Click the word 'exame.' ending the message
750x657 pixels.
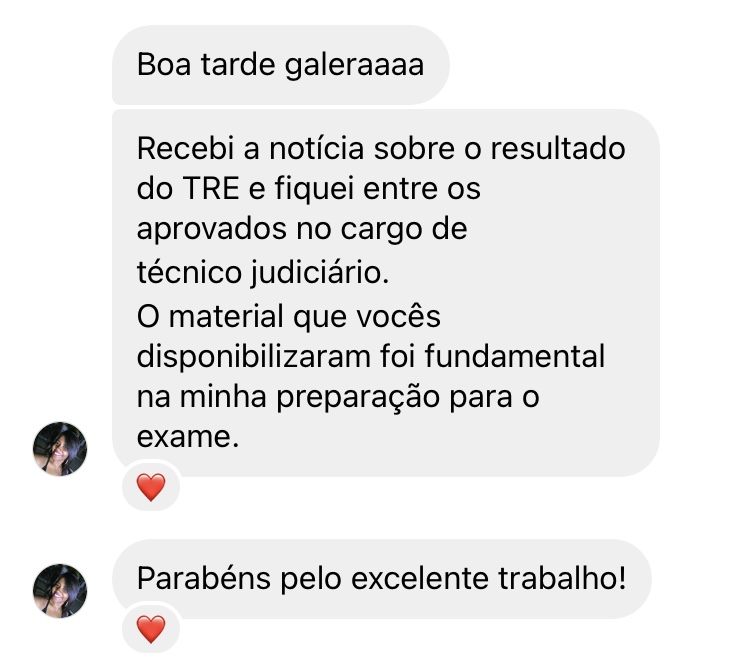coord(188,437)
